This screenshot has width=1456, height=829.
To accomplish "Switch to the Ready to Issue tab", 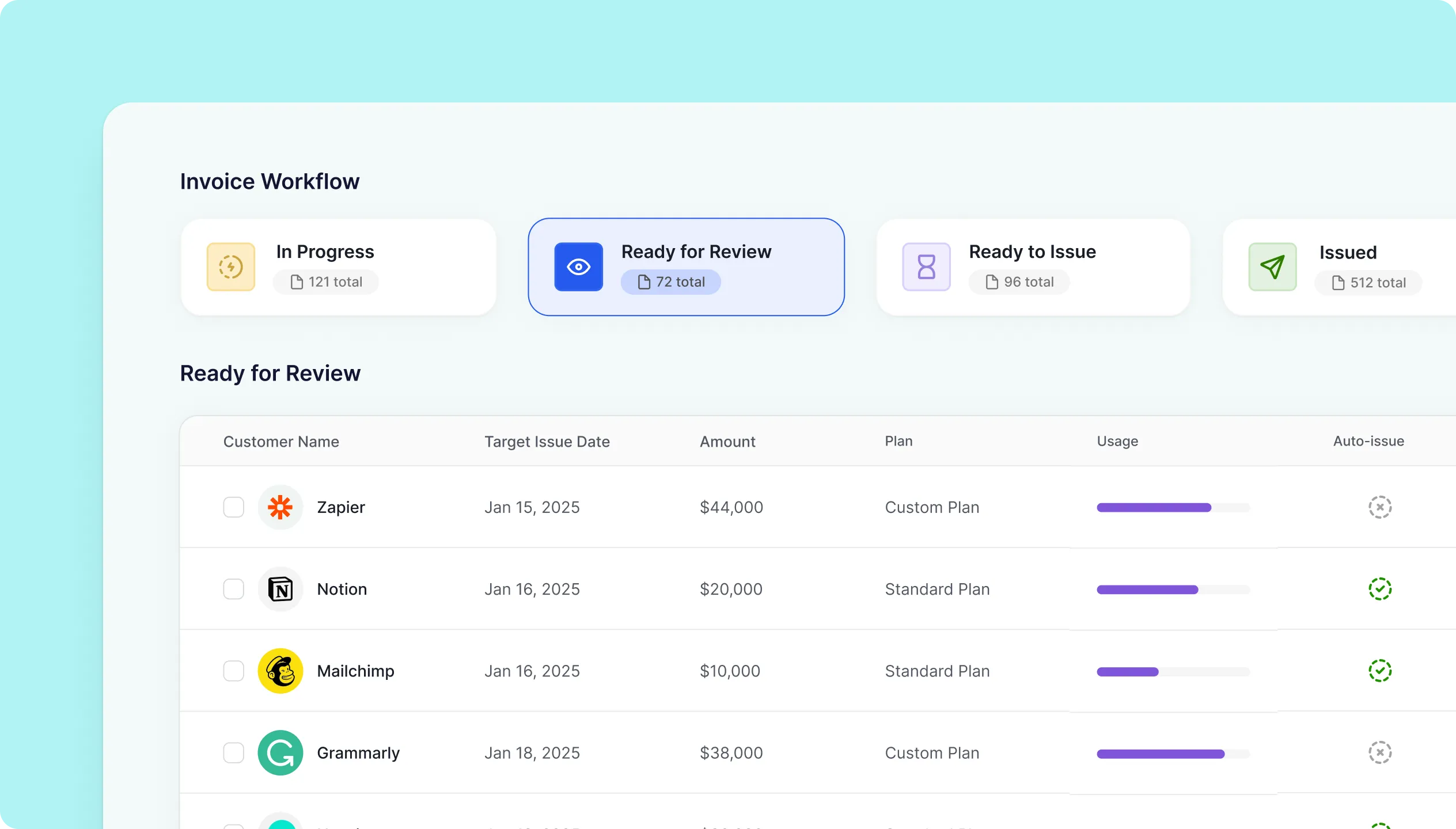I will click(1033, 267).
